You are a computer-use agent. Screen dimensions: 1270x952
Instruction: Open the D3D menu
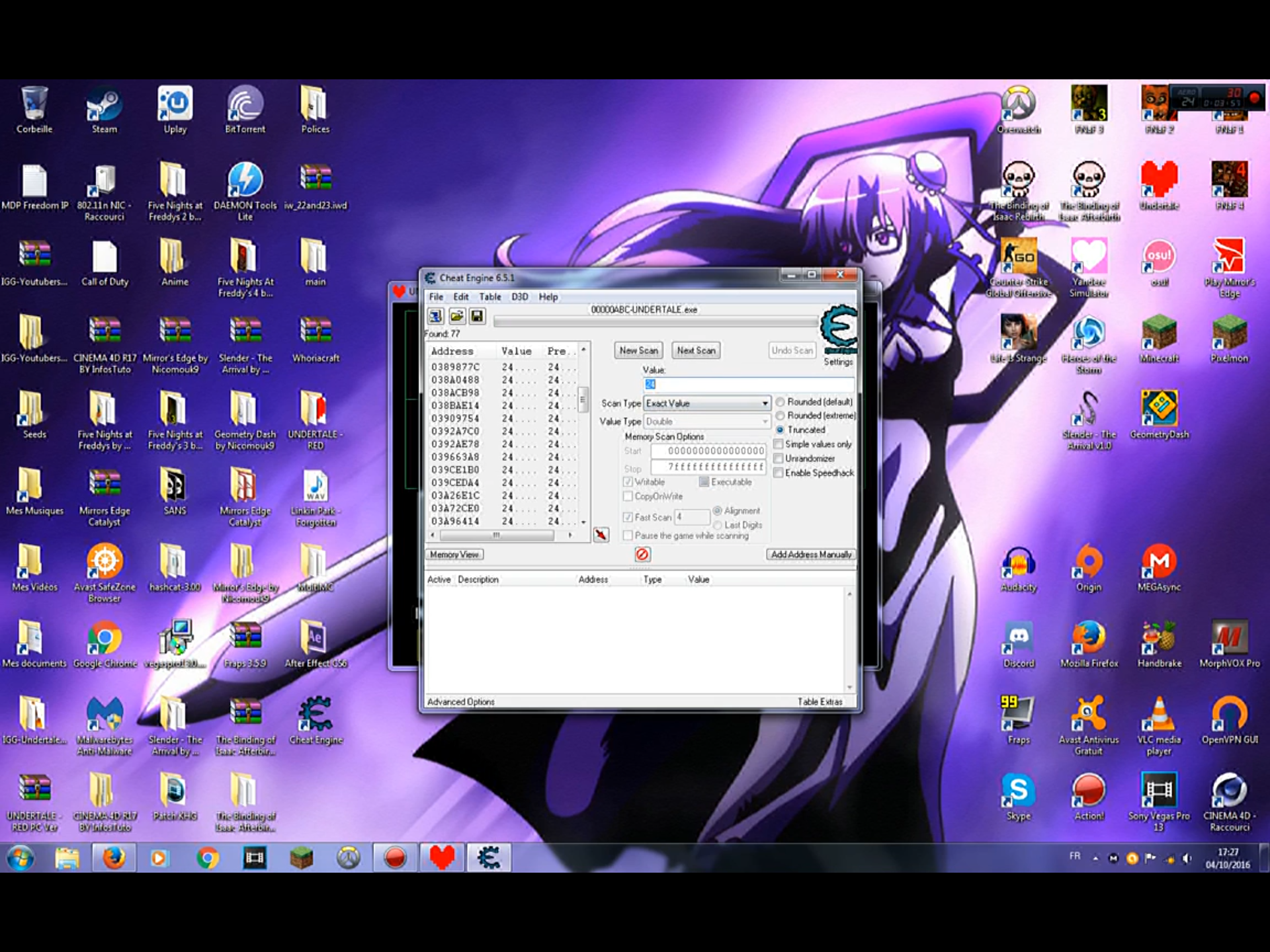[x=519, y=297]
